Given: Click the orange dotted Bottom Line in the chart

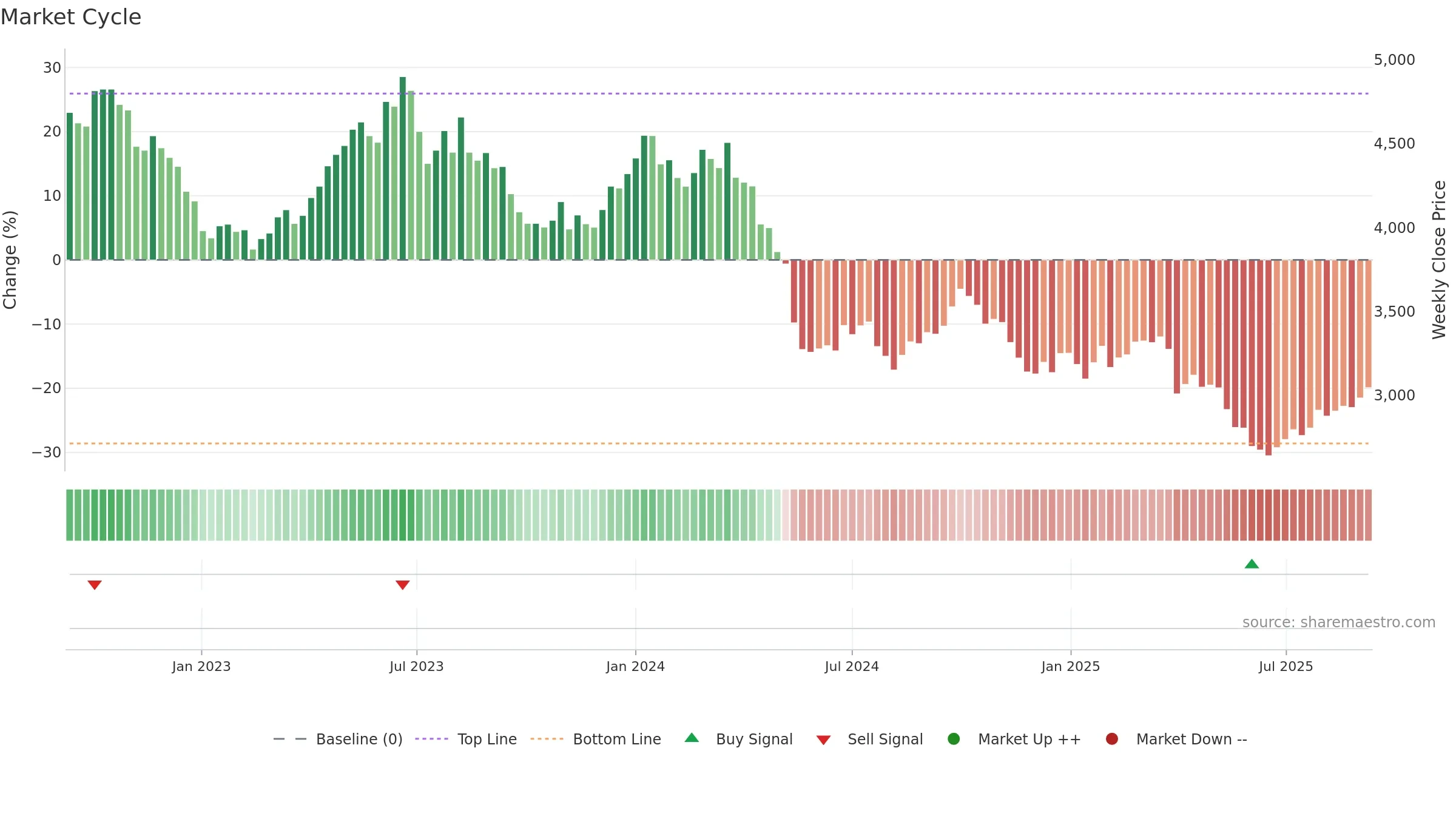Looking at the screenshot, I should click(x=719, y=443).
